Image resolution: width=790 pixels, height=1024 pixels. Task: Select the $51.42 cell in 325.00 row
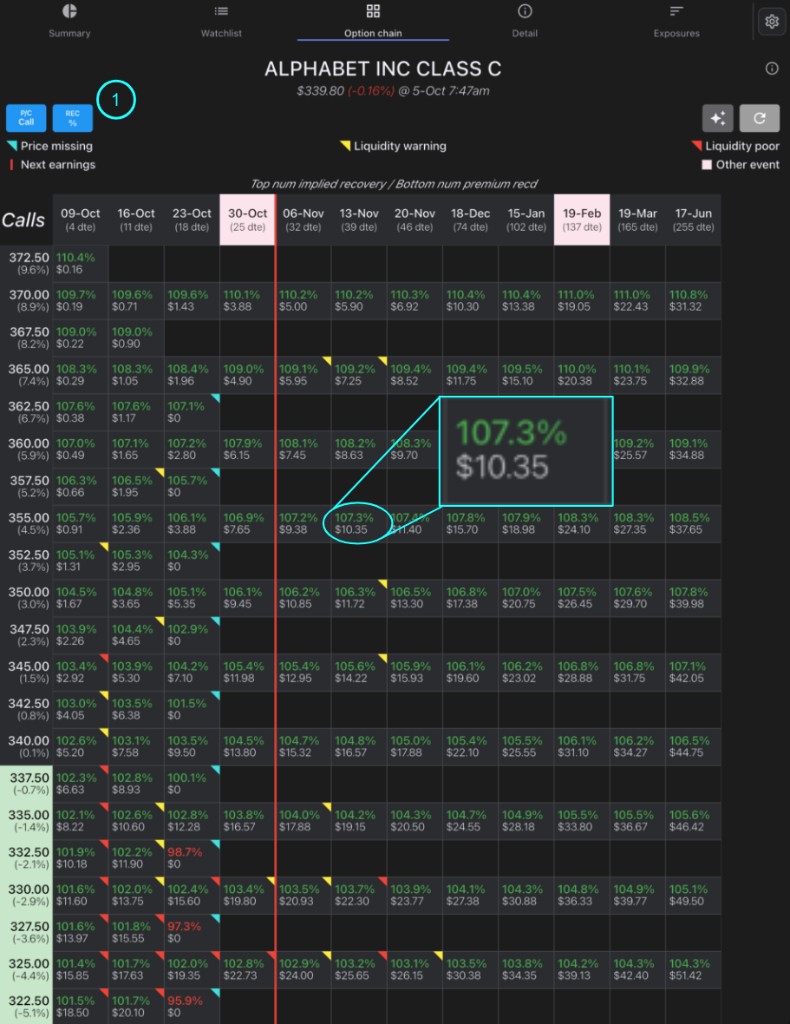[x=693, y=969]
